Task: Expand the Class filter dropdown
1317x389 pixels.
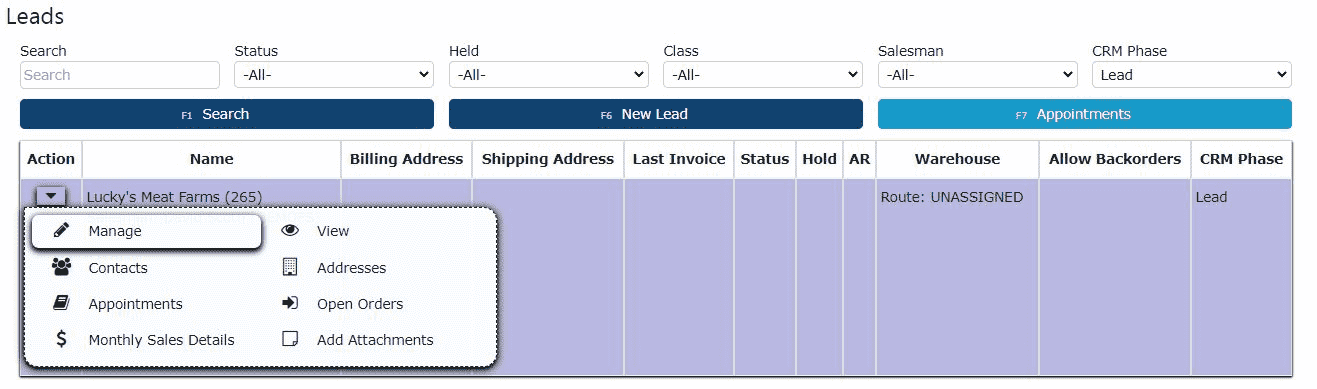Action: (763, 75)
